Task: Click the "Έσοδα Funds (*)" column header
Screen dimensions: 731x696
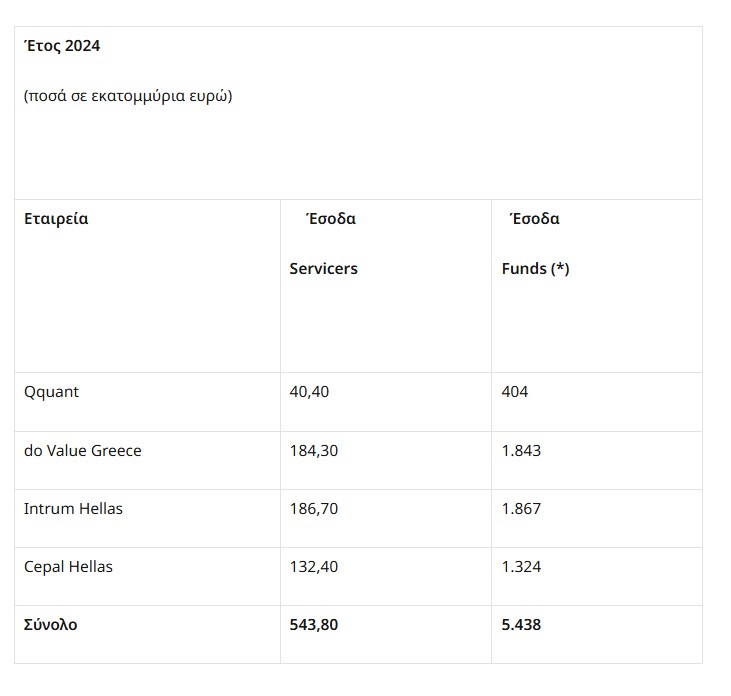Action: point(535,243)
